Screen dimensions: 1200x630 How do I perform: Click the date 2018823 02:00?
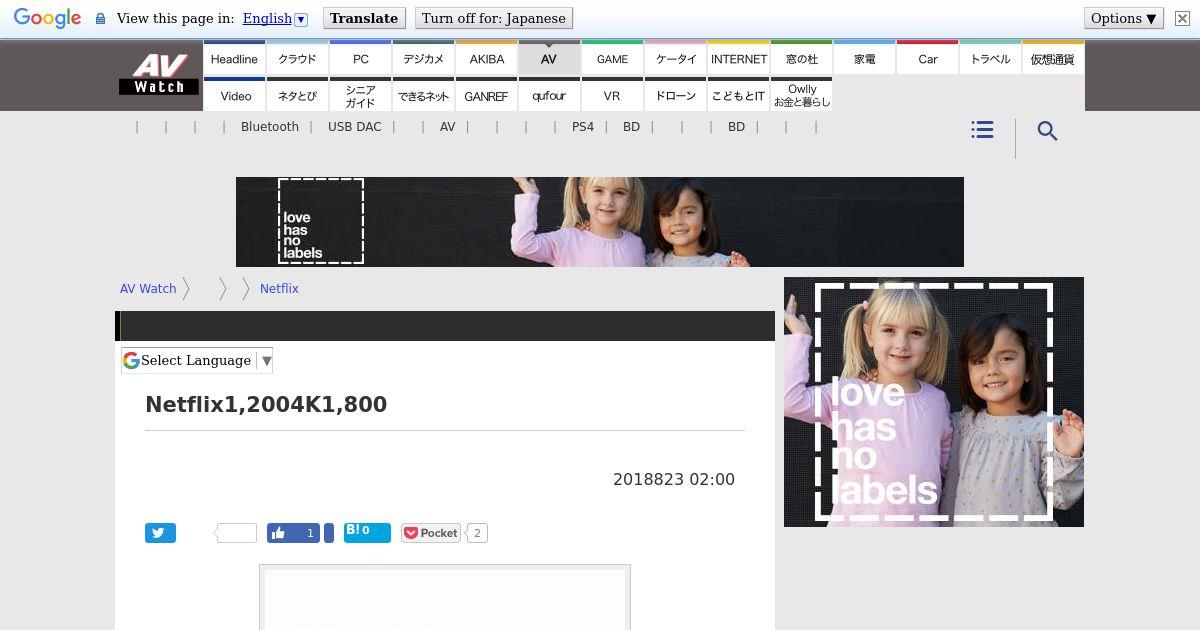(674, 479)
